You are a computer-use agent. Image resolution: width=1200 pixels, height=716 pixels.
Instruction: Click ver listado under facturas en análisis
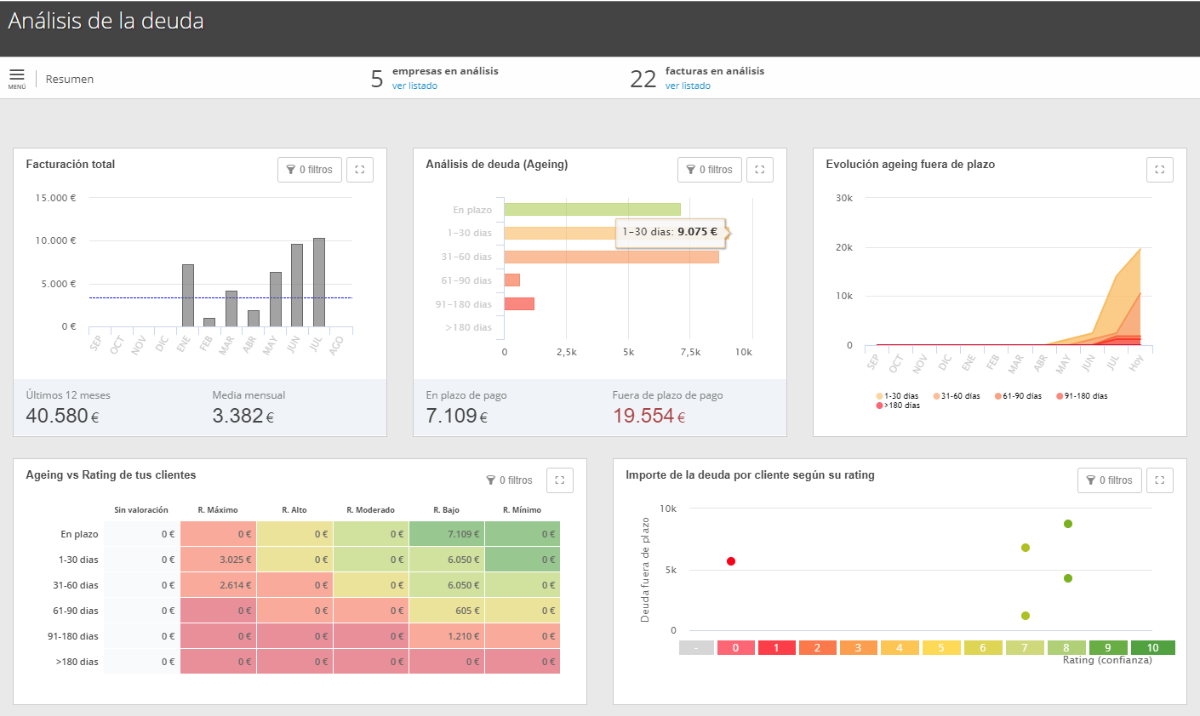(687, 86)
